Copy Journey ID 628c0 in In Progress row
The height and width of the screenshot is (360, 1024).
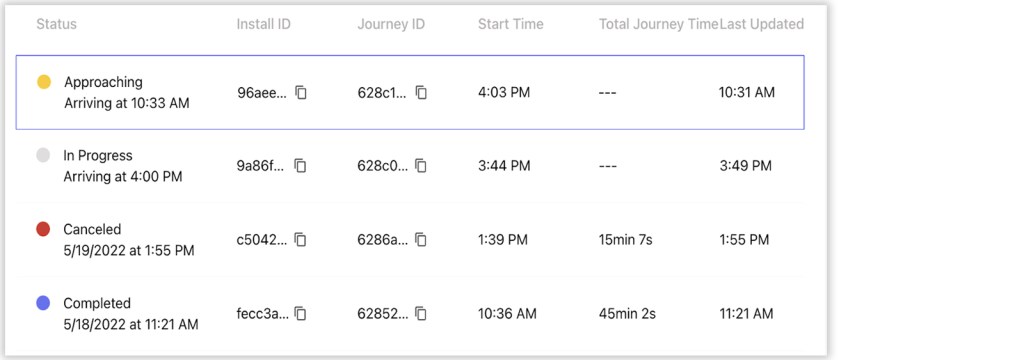pos(421,166)
